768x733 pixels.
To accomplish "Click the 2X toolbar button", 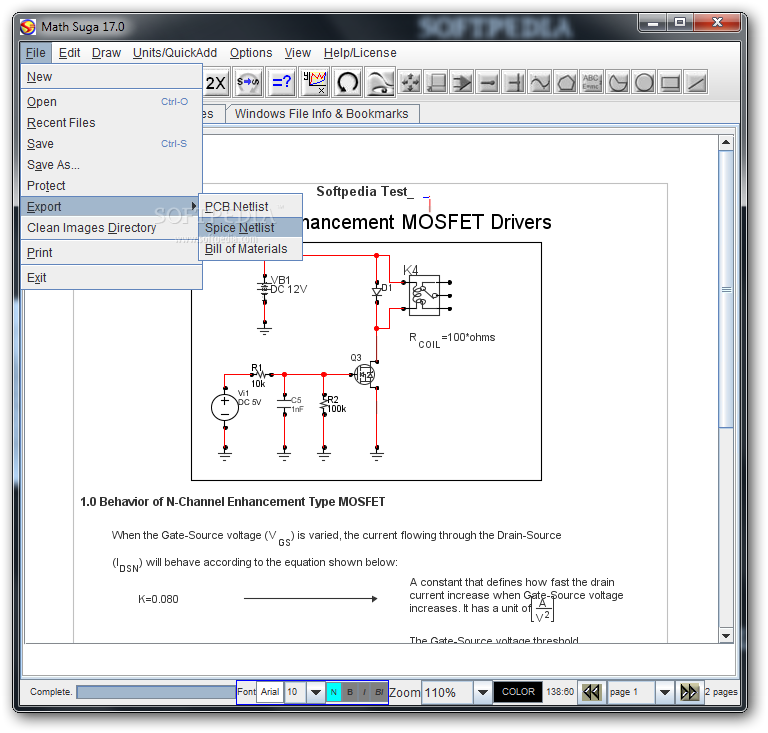I will click(x=216, y=82).
